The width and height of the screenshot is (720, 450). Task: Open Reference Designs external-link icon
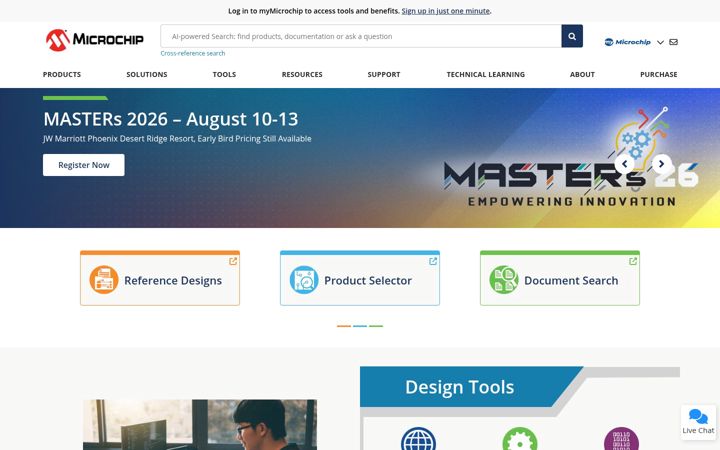pyautogui.click(x=233, y=261)
